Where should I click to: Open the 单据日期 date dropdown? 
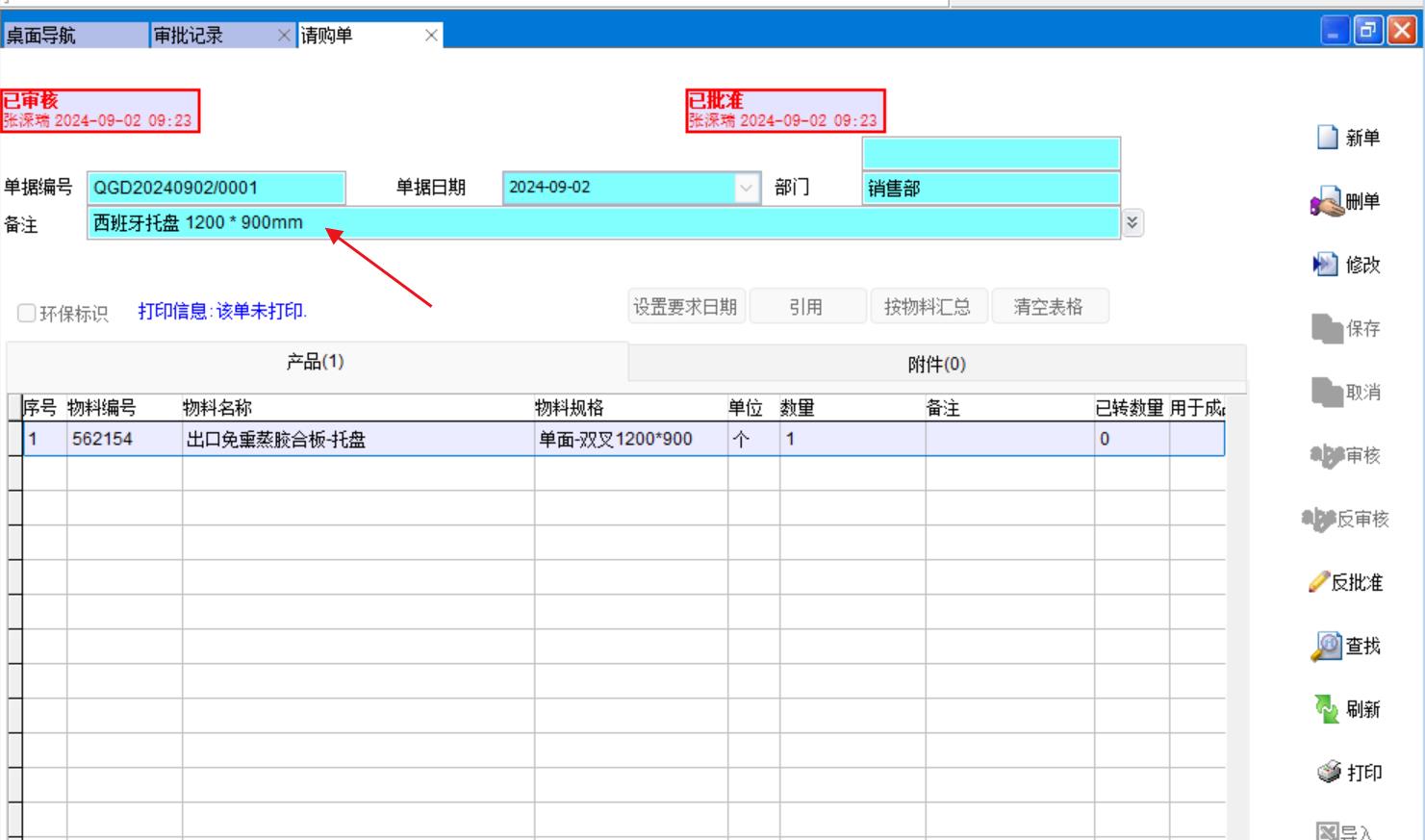(x=746, y=188)
